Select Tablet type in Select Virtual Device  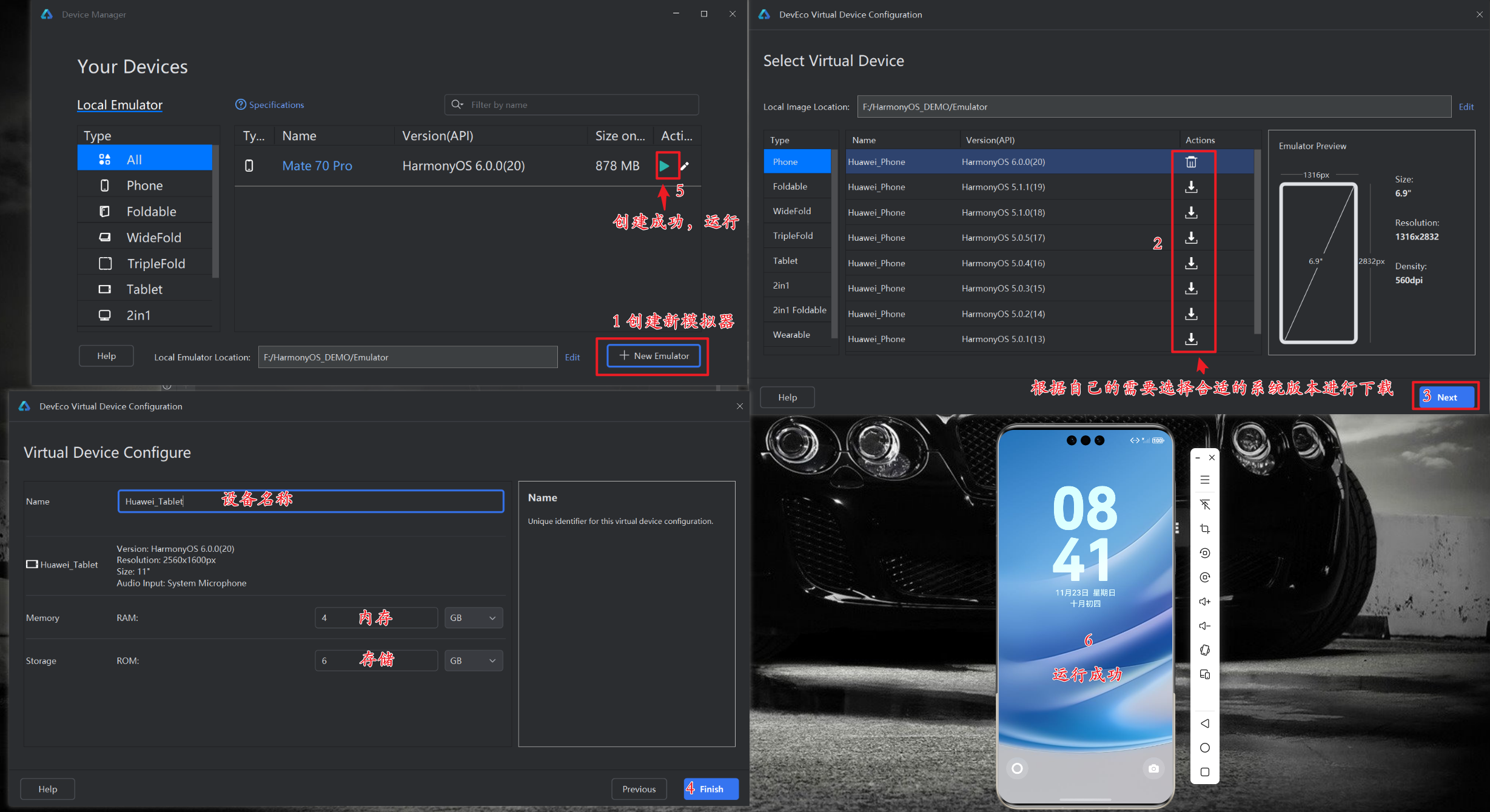click(785, 261)
